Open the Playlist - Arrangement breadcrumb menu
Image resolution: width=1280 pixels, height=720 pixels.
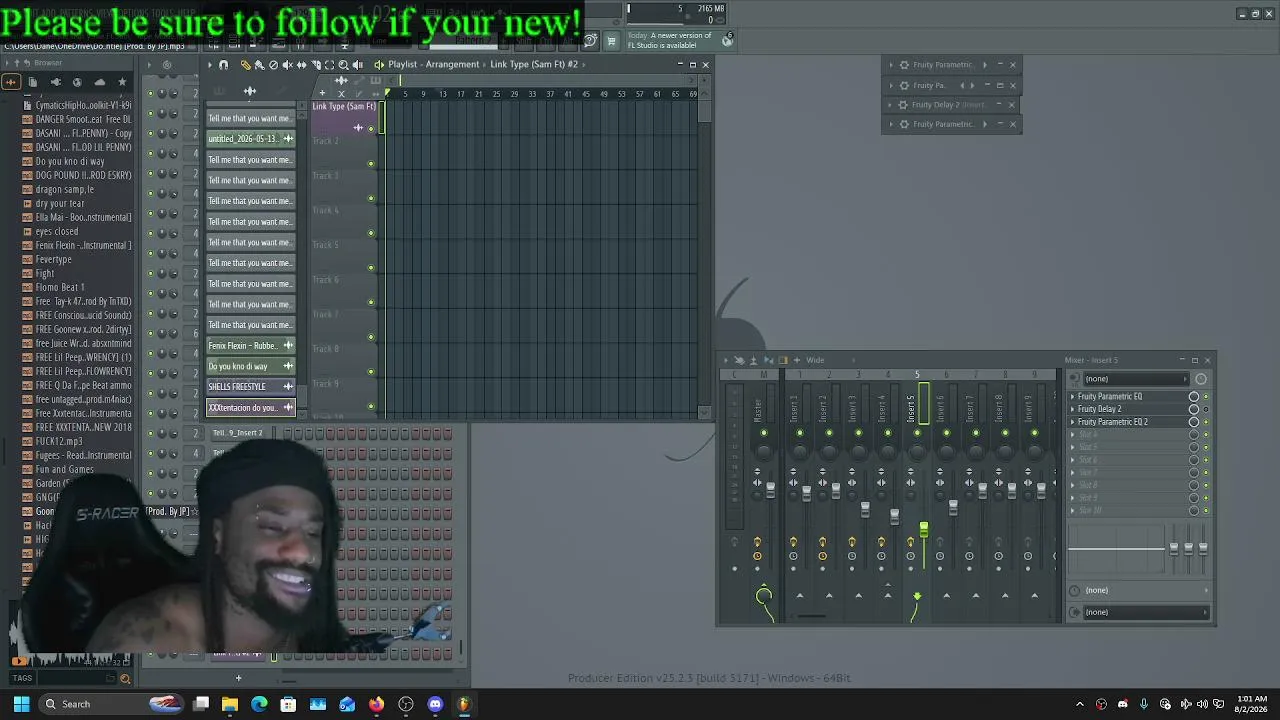pos(434,65)
